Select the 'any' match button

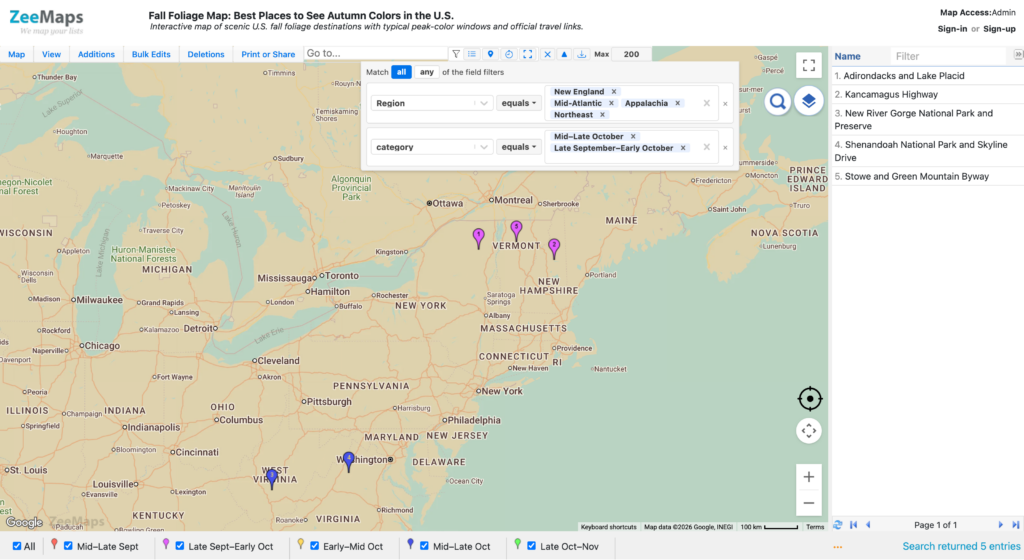tap(426, 72)
